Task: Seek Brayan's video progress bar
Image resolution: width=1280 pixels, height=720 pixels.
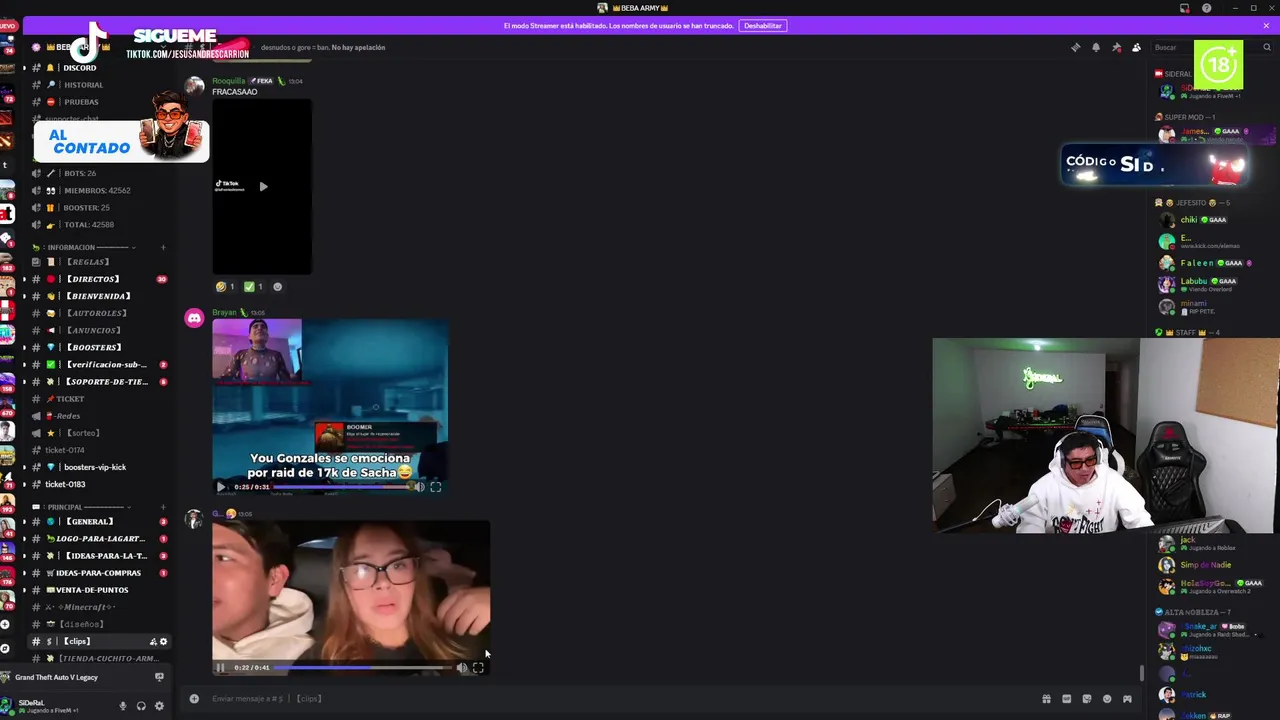Action: (x=343, y=487)
